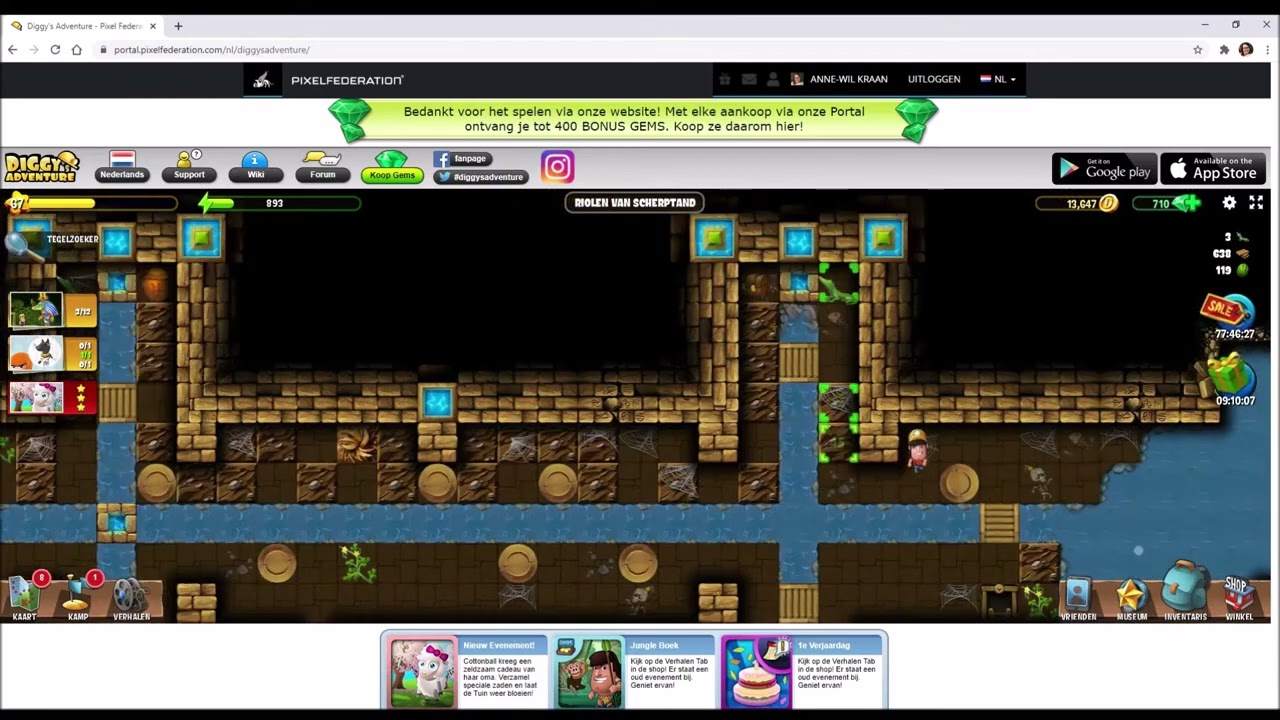
Task: Click Diggy character in the mine
Action: (x=916, y=451)
